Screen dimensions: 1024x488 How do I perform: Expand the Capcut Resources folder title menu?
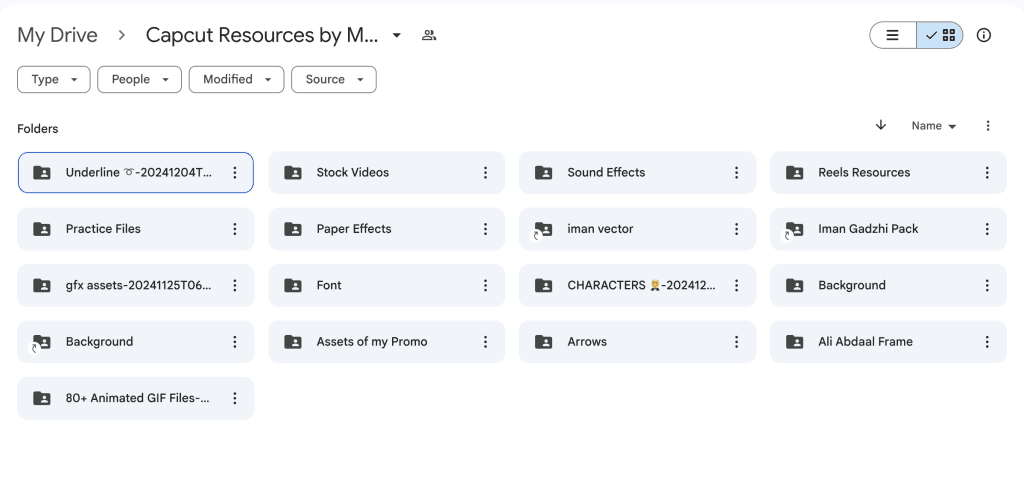[x=397, y=35]
